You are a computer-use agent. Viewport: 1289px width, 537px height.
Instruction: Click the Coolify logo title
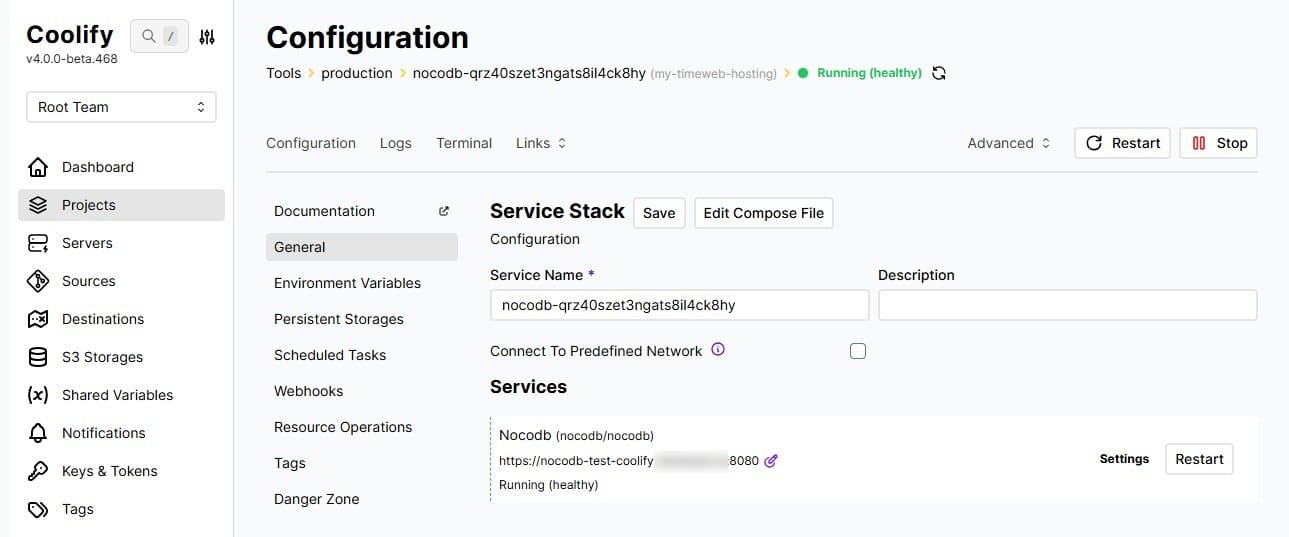(70, 34)
